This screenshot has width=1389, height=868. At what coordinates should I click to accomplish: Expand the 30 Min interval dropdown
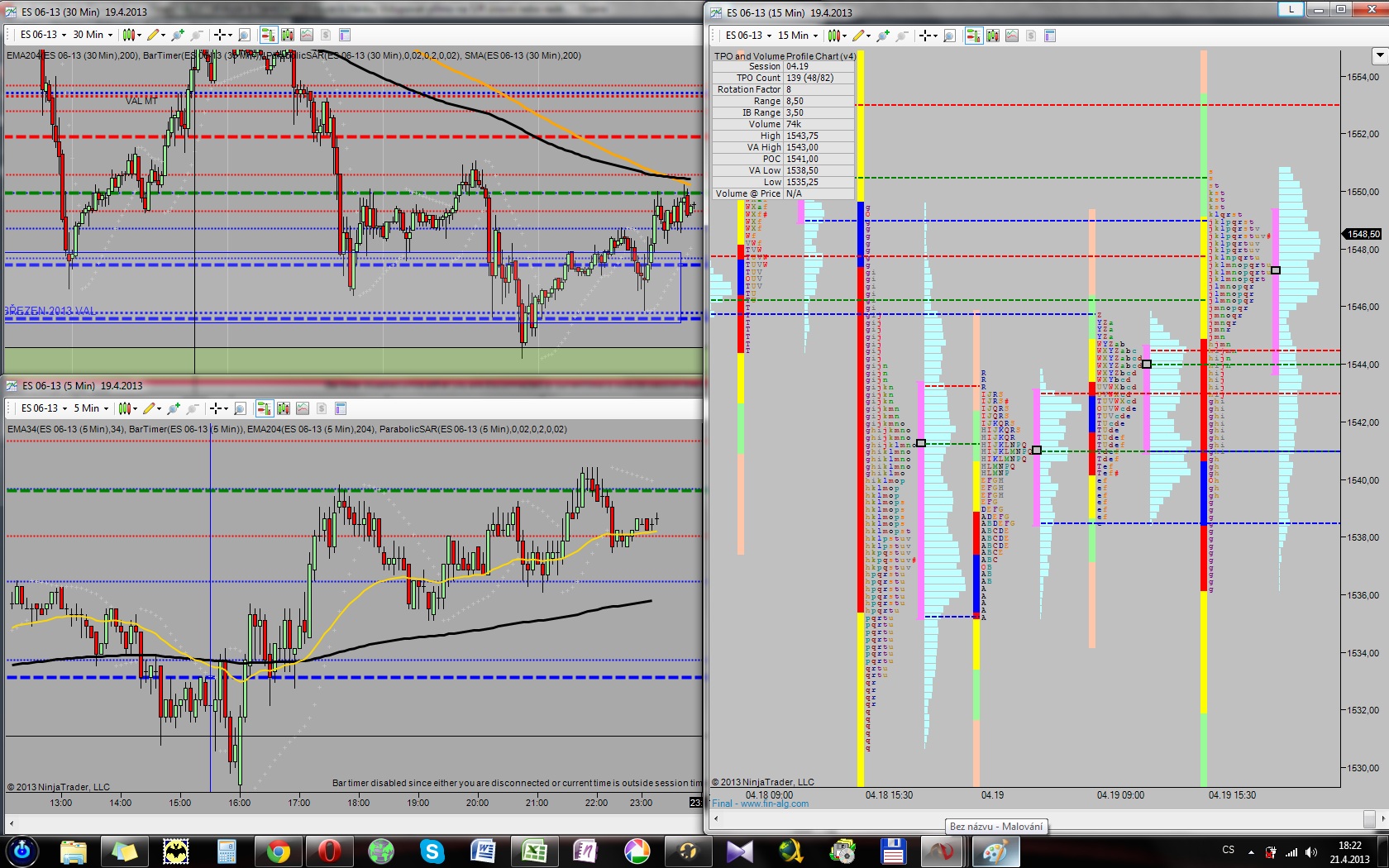110,35
